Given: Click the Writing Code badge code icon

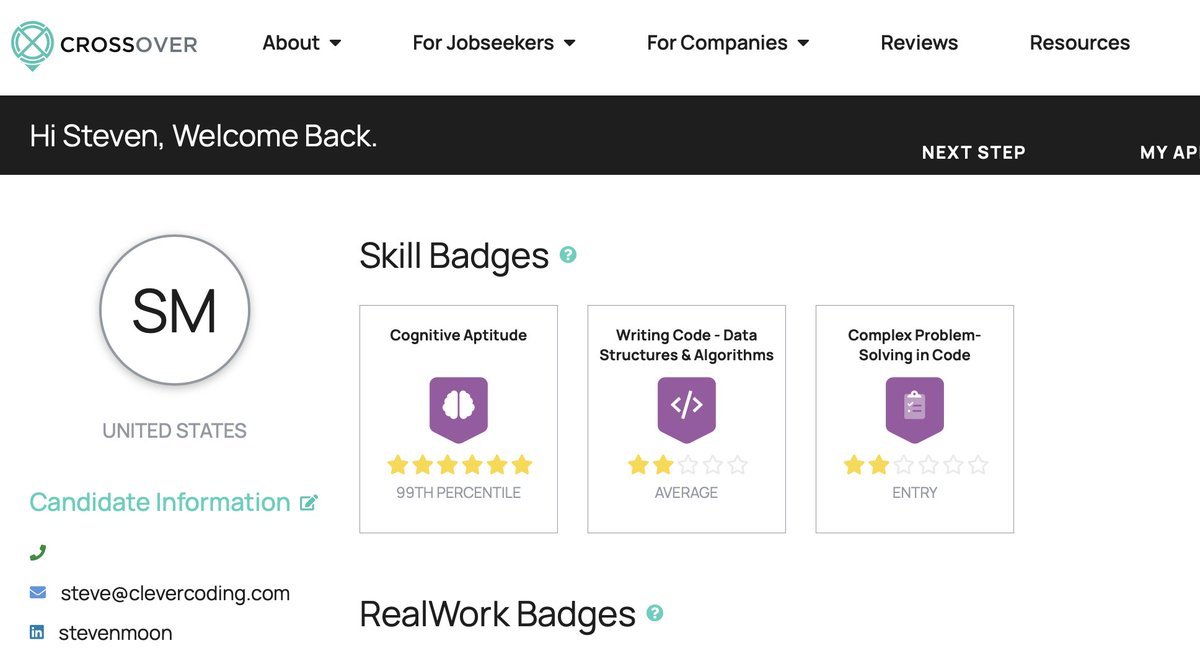Looking at the screenshot, I should click(x=686, y=408).
